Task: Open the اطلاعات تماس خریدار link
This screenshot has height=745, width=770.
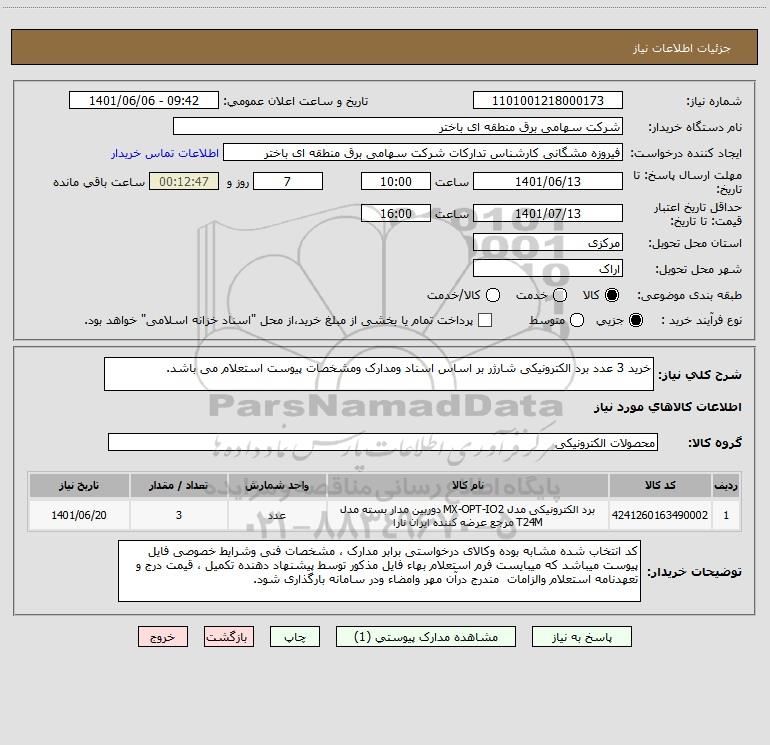Action: coord(165,153)
